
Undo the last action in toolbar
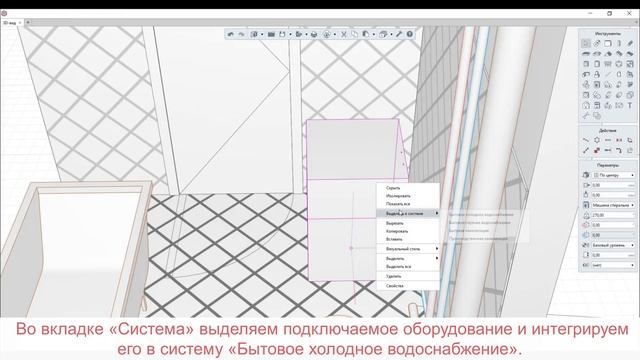[x=231, y=34]
